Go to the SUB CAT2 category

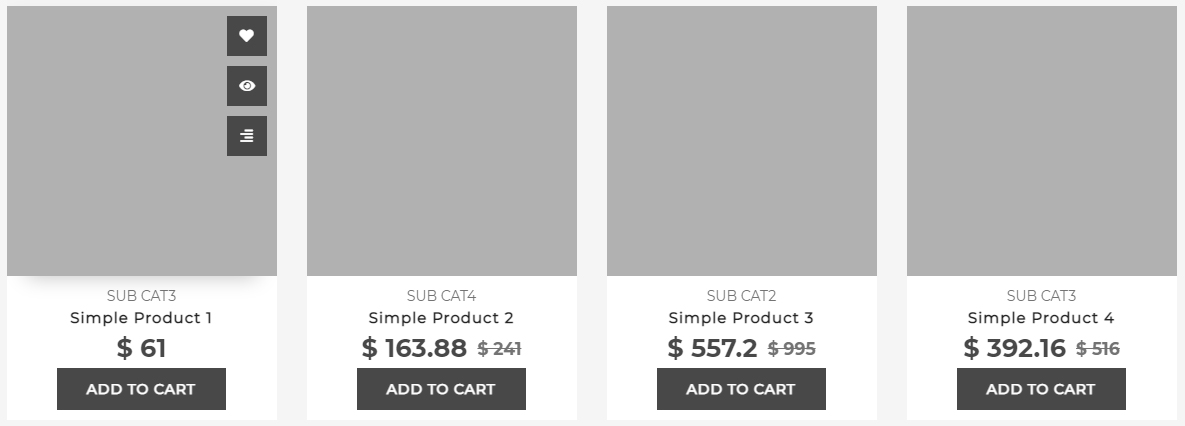point(741,296)
